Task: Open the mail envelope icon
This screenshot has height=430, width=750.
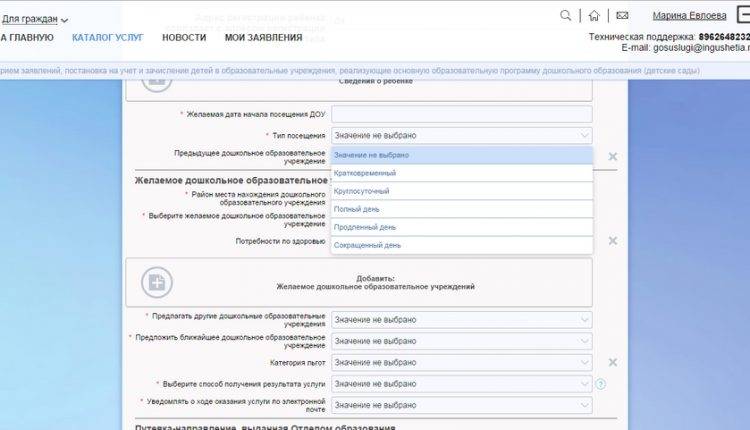Action: (622, 16)
